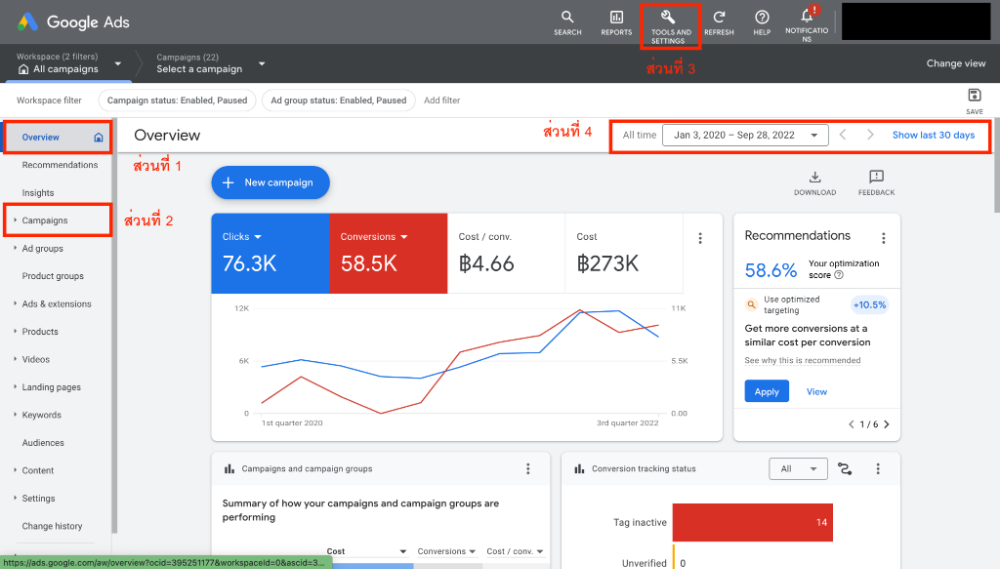Screen dimensions: 1000x569
Task: Click the Refresh icon
Action: click(x=719, y=17)
